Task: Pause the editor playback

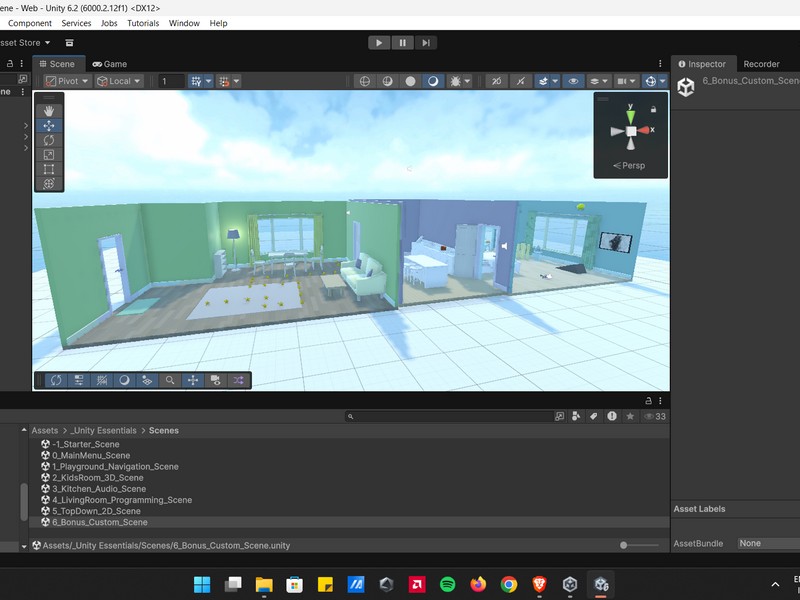Action: tap(403, 42)
